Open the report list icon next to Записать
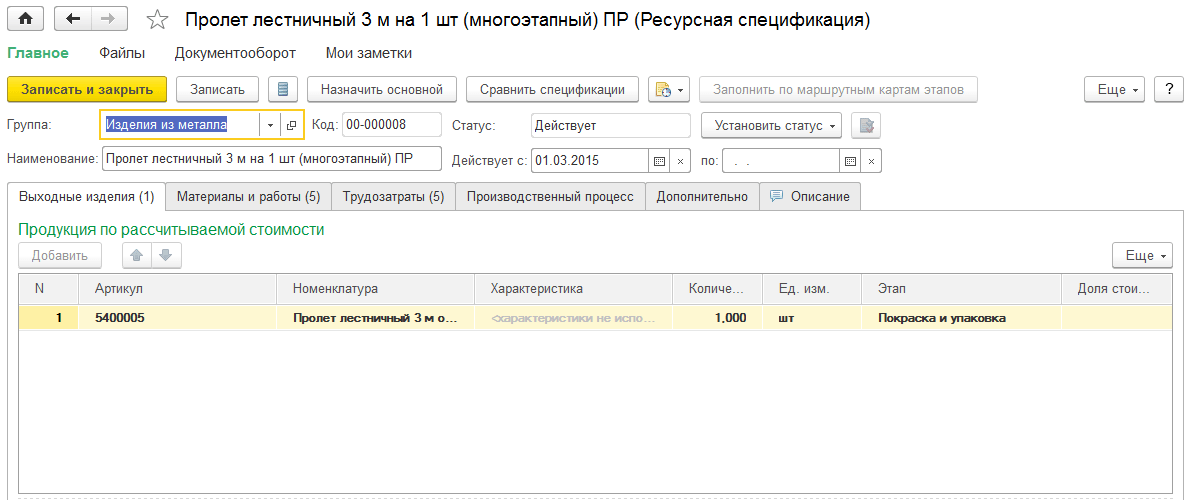Image resolution: width=1189 pixels, height=500 pixels. point(283,89)
